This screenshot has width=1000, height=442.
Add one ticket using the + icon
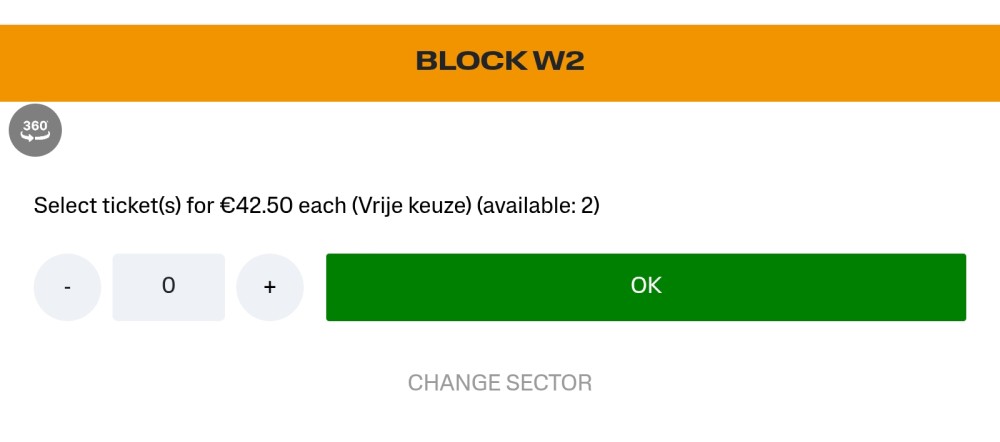tap(270, 287)
